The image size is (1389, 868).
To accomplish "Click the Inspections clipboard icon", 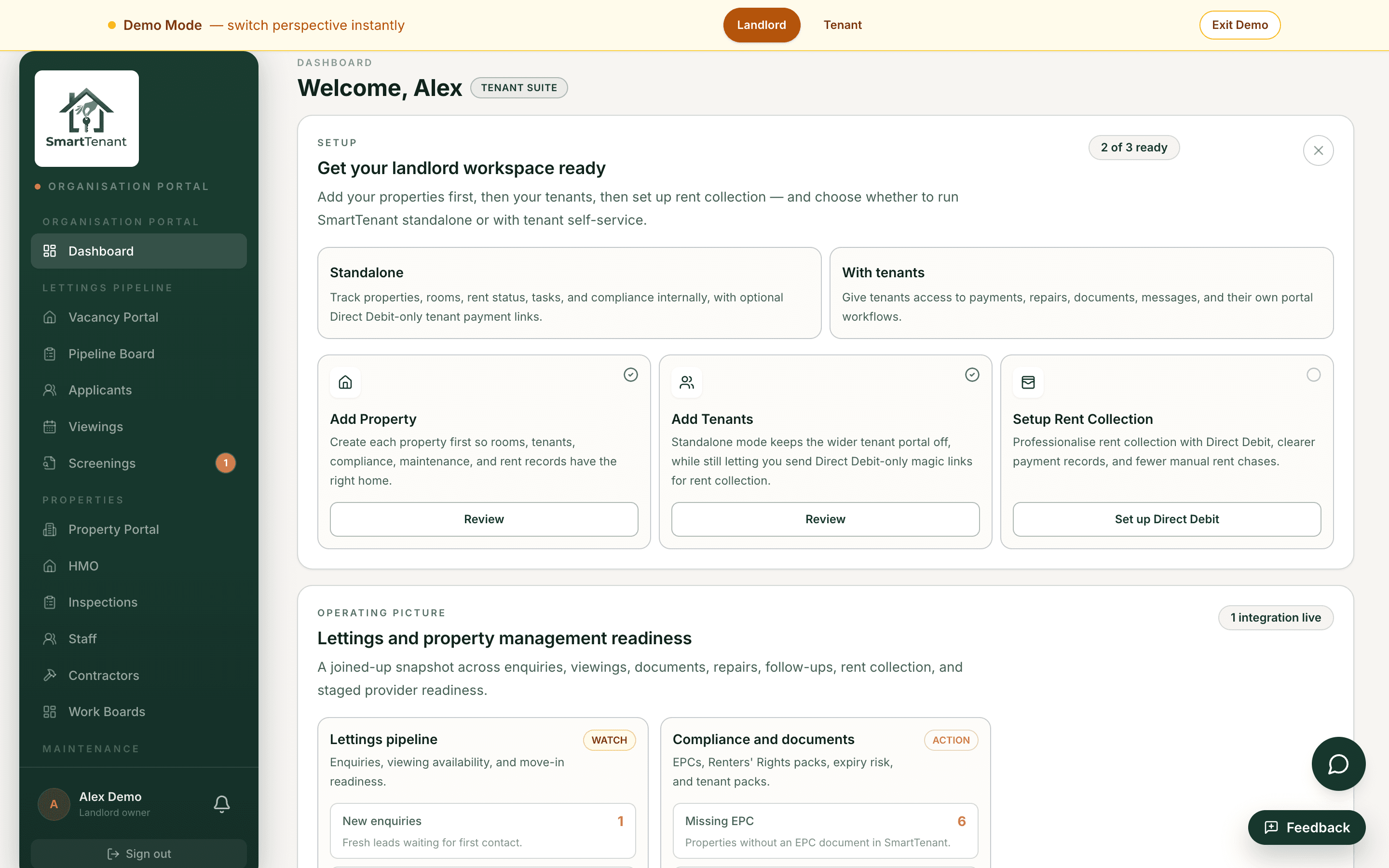I will click(x=50, y=602).
